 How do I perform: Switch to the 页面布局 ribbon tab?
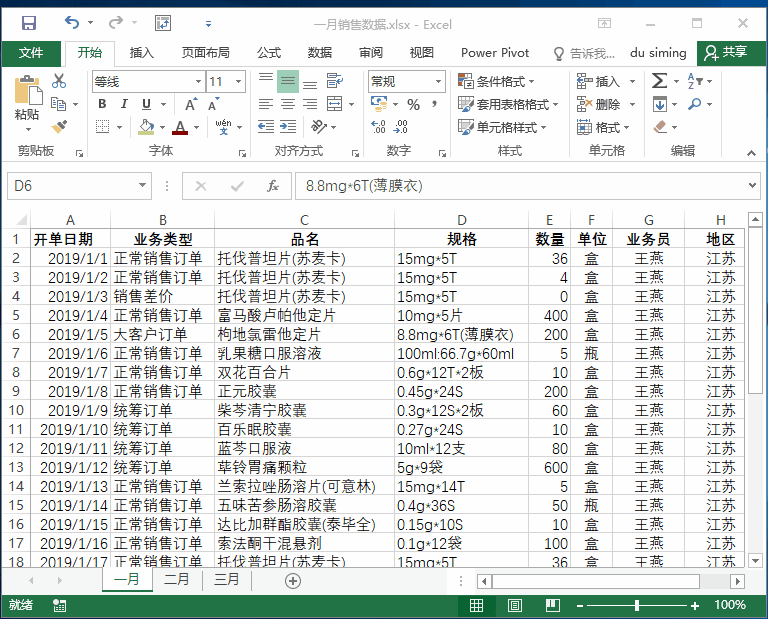point(205,53)
